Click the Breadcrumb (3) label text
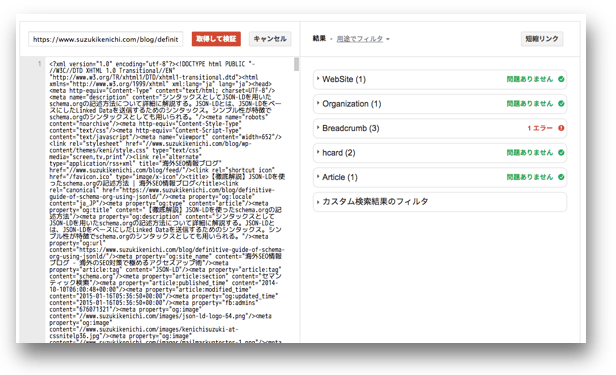This screenshot has width=616, height=375. (351, 128)
